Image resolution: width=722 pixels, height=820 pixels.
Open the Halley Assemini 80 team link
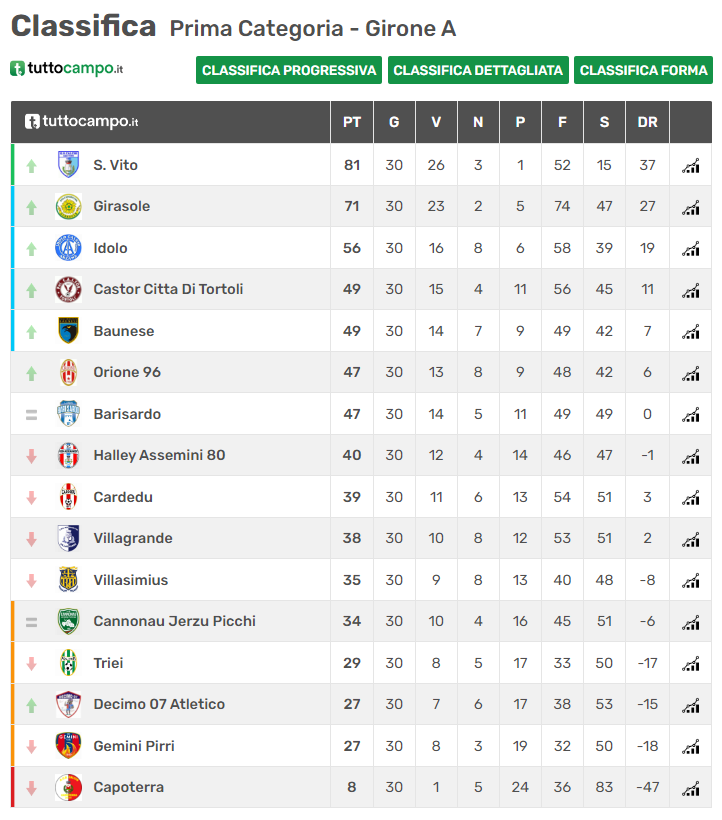point(159,455)
